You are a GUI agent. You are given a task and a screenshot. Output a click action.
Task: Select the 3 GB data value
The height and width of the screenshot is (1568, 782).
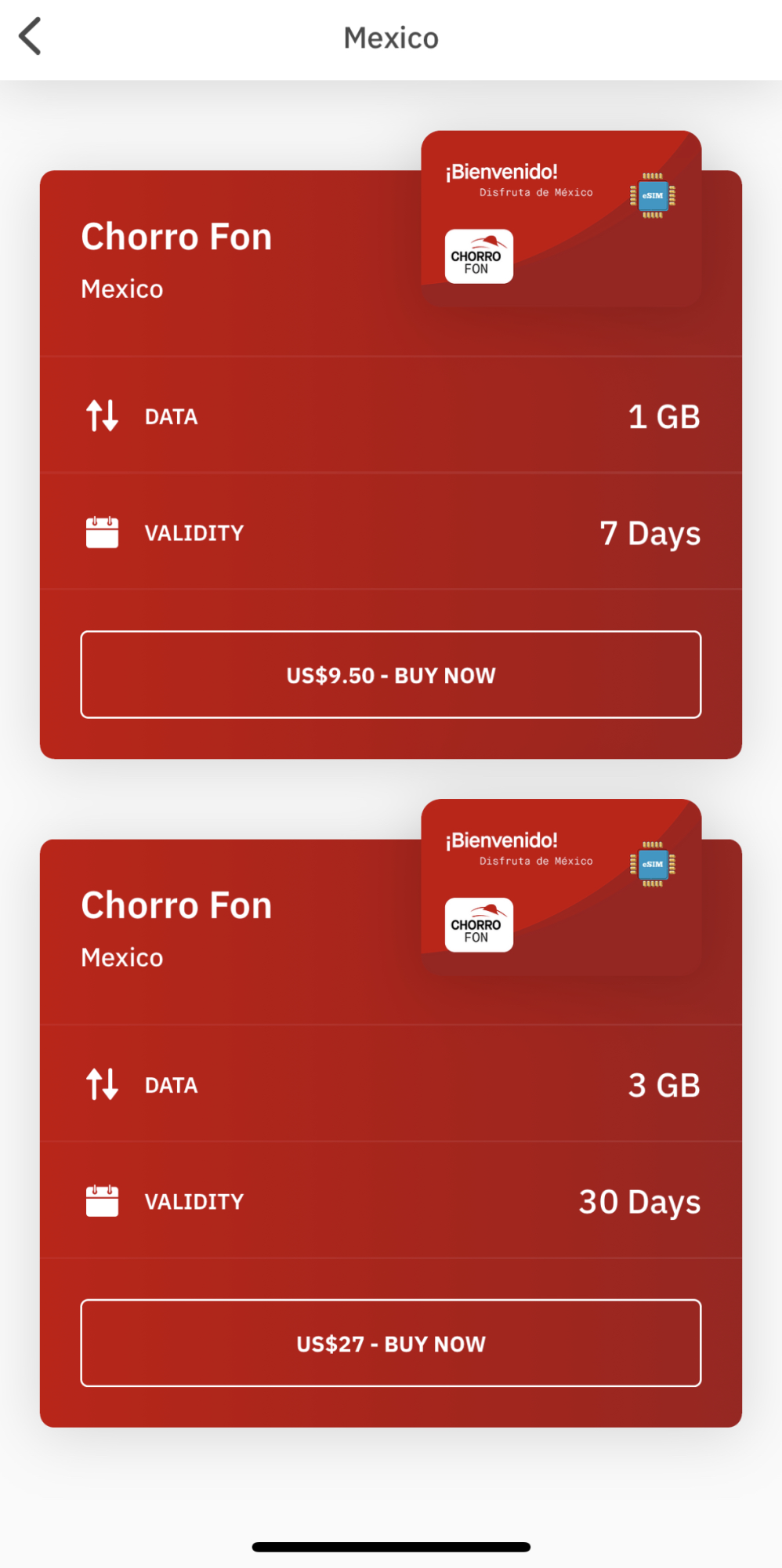point(664,1085)
